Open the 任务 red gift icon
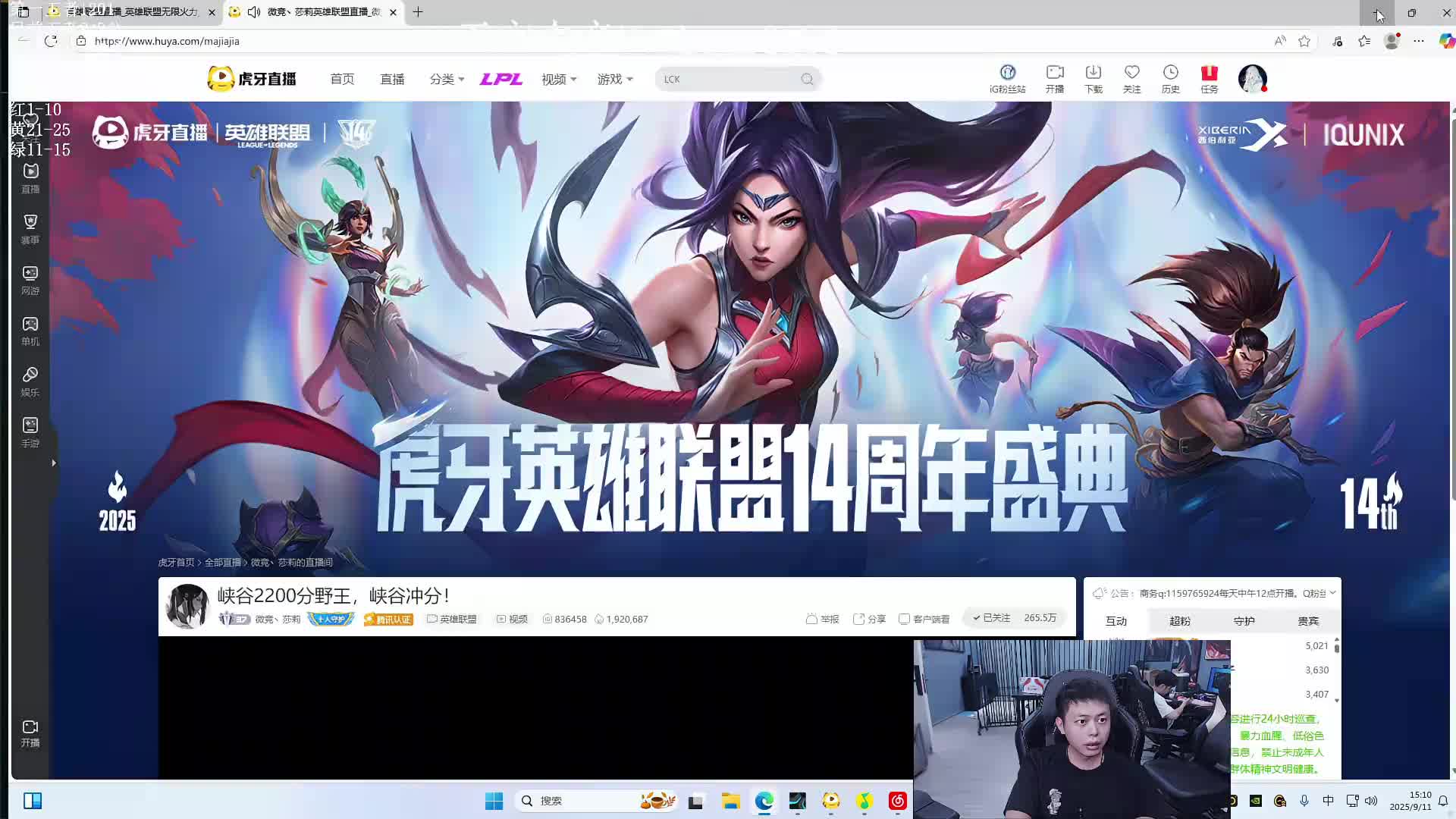The image size is (1456, 819). click(x=1209, y=79)
